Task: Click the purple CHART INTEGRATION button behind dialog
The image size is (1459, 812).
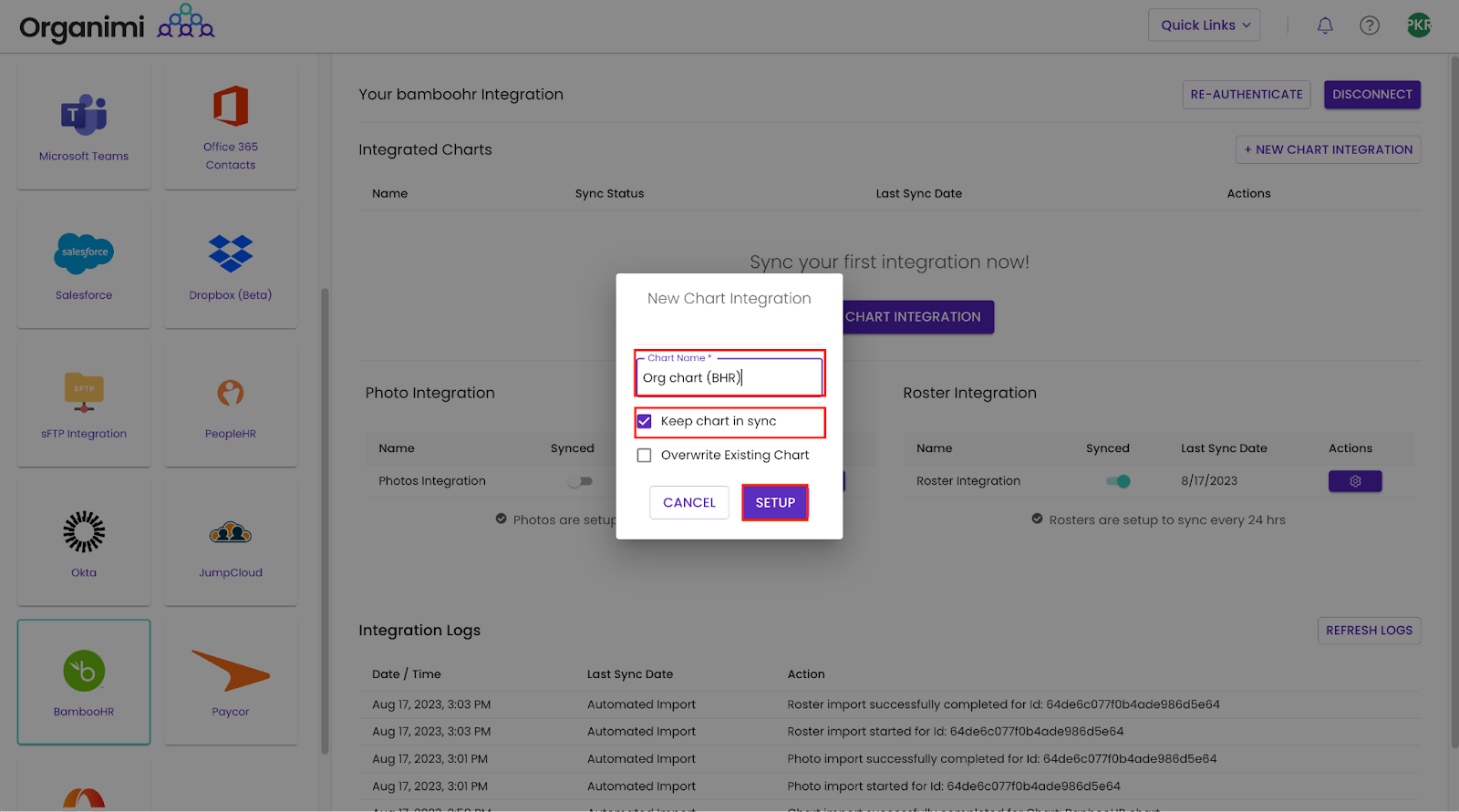Action: [x=917, y=317]
